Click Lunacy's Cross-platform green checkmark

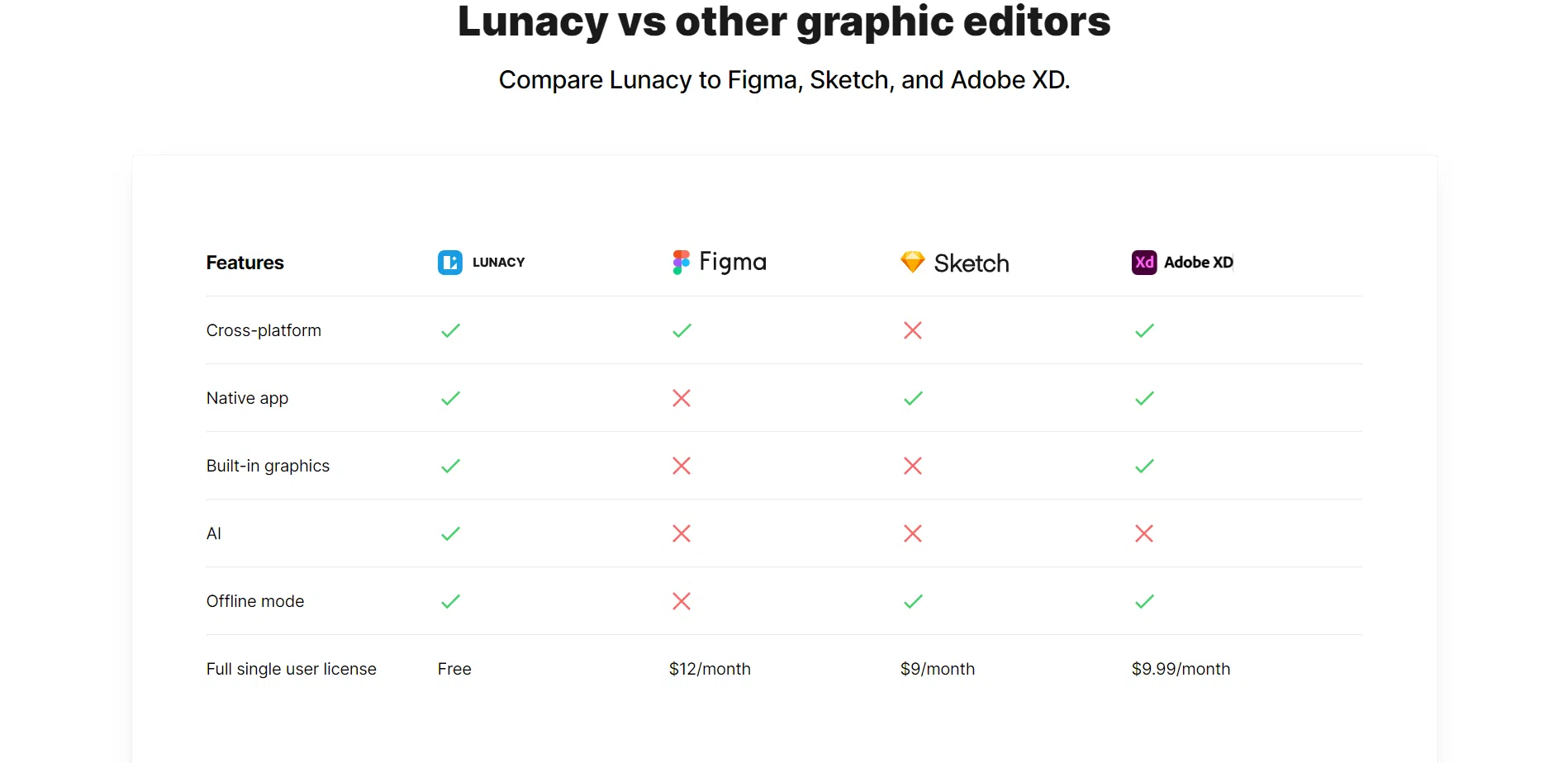[450, 330]
